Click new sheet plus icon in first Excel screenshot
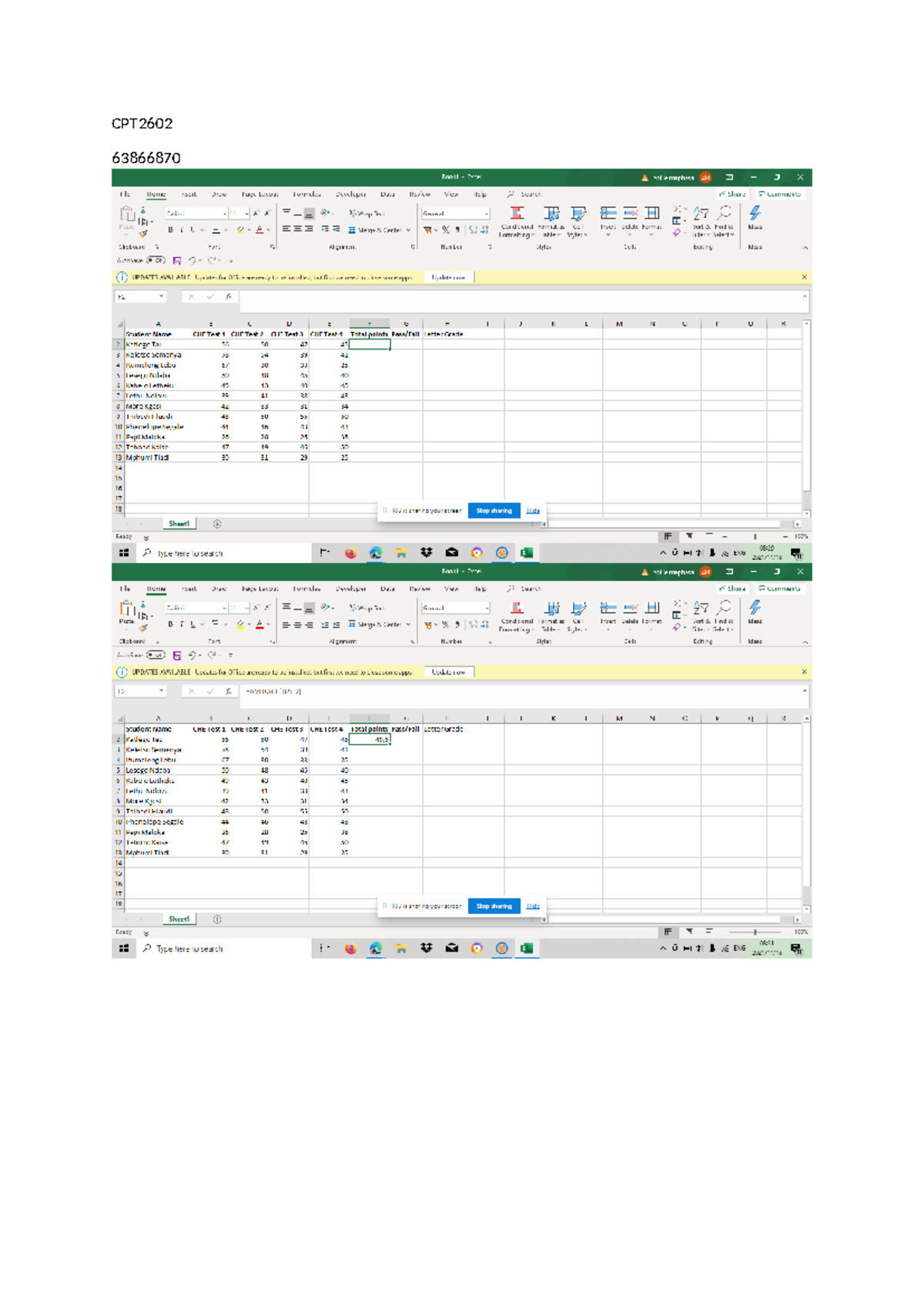 point(217,524)
